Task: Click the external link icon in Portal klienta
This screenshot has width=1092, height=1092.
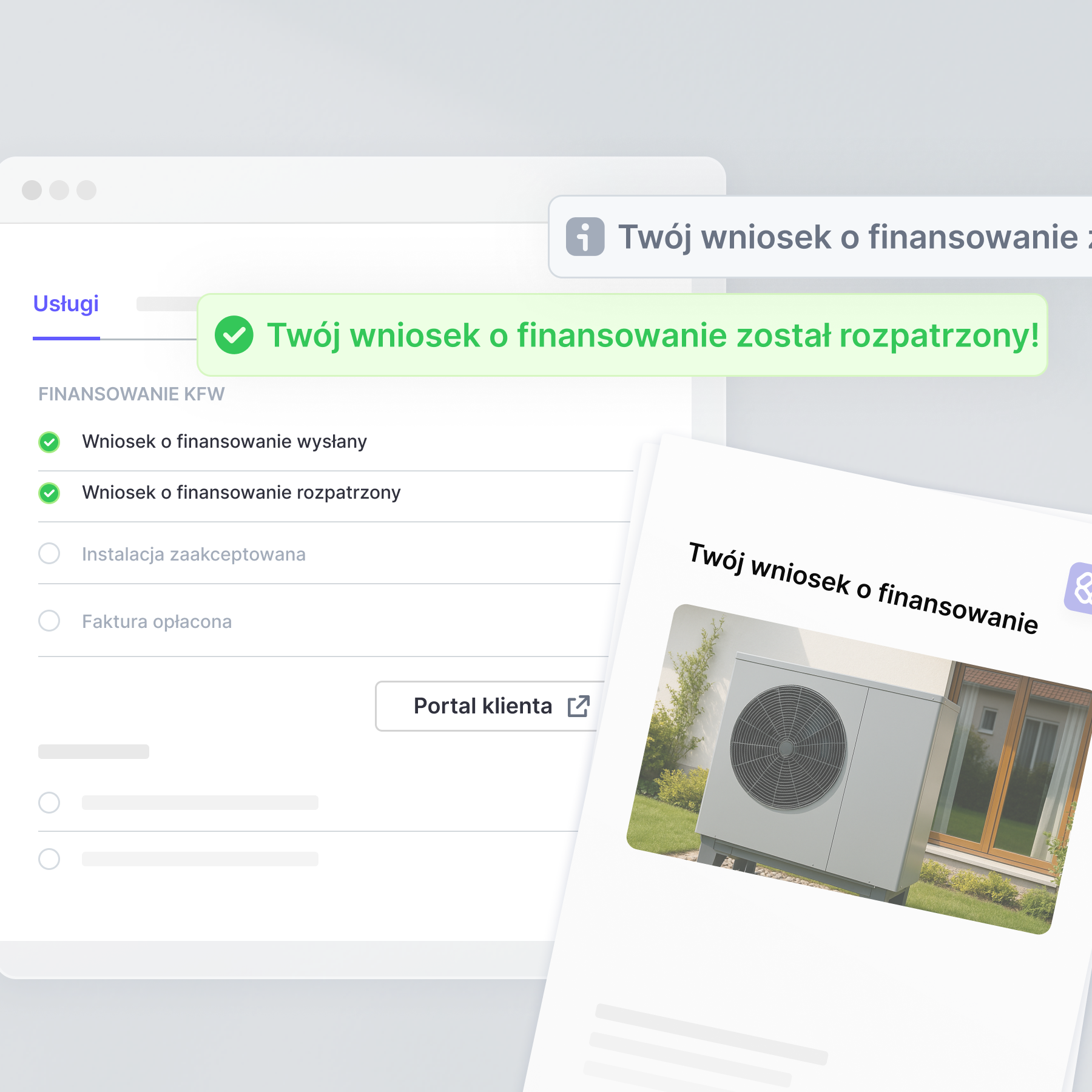Action: 578,706
